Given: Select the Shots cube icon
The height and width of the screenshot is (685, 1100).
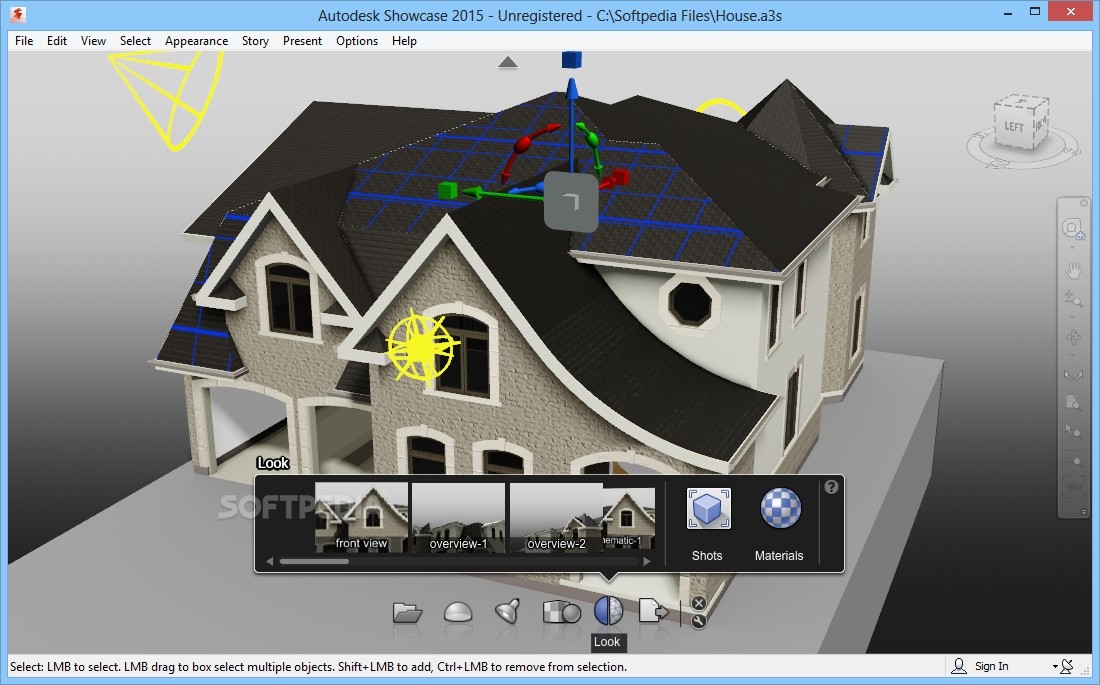Looking at the screenshot, I should (708, 509).
